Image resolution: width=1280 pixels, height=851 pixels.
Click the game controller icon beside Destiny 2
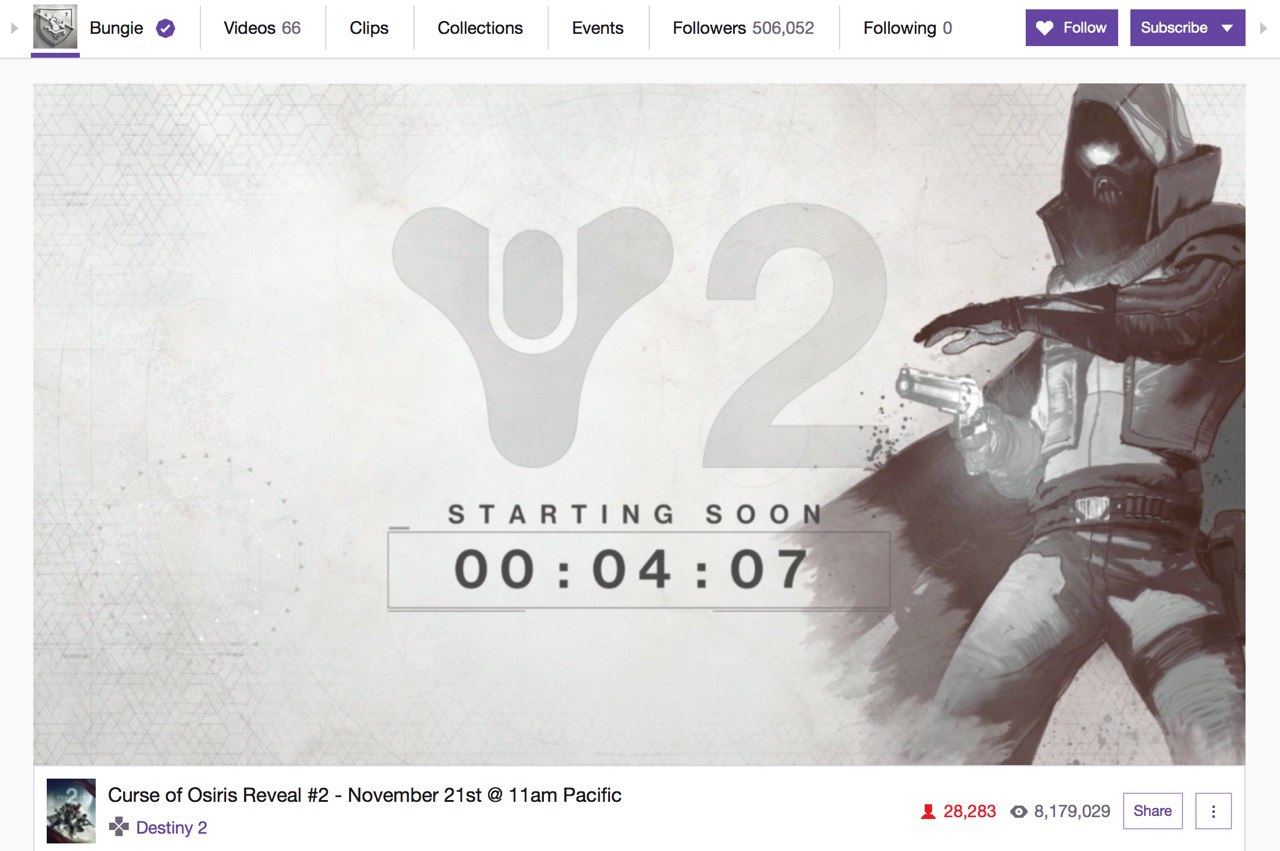119,826
